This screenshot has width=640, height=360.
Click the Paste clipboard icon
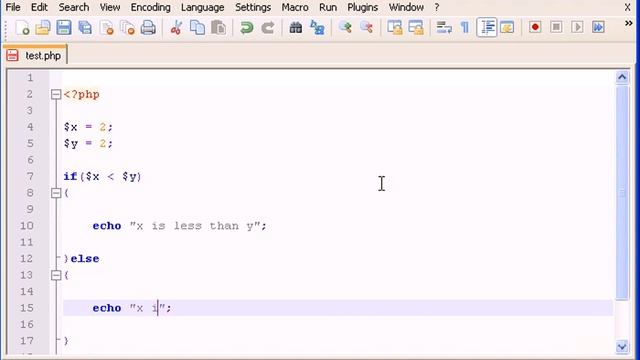pos(218,28)
